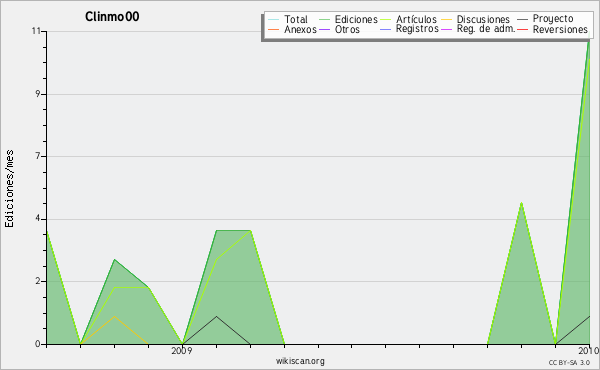
Task: Click the yellow Discusiones line swatch
Action: (447, 19)
